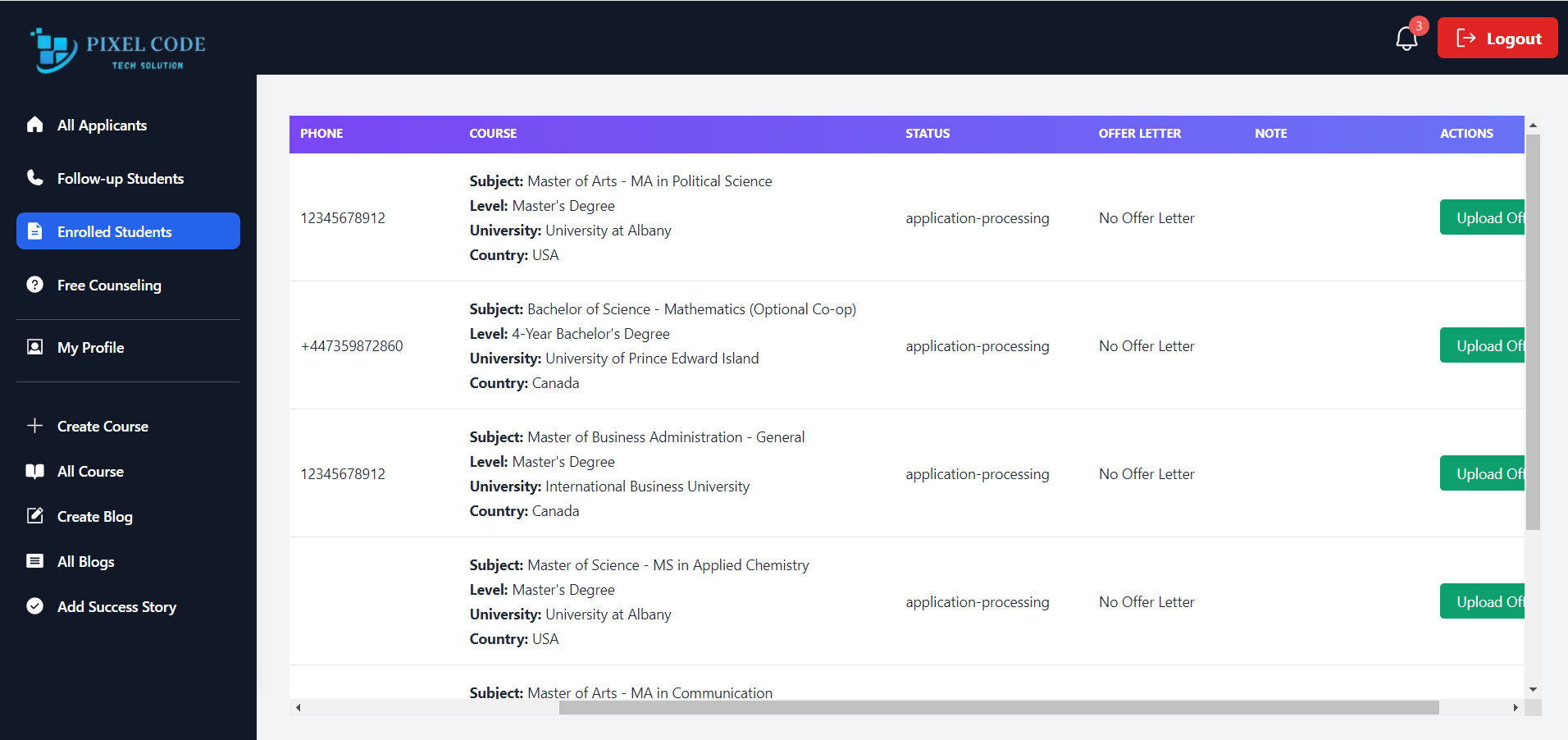Image resolution: width=1568 pixels, height=740 pixels.
Task: Click the NOTE column header
Action: (x=1271, y=133)
